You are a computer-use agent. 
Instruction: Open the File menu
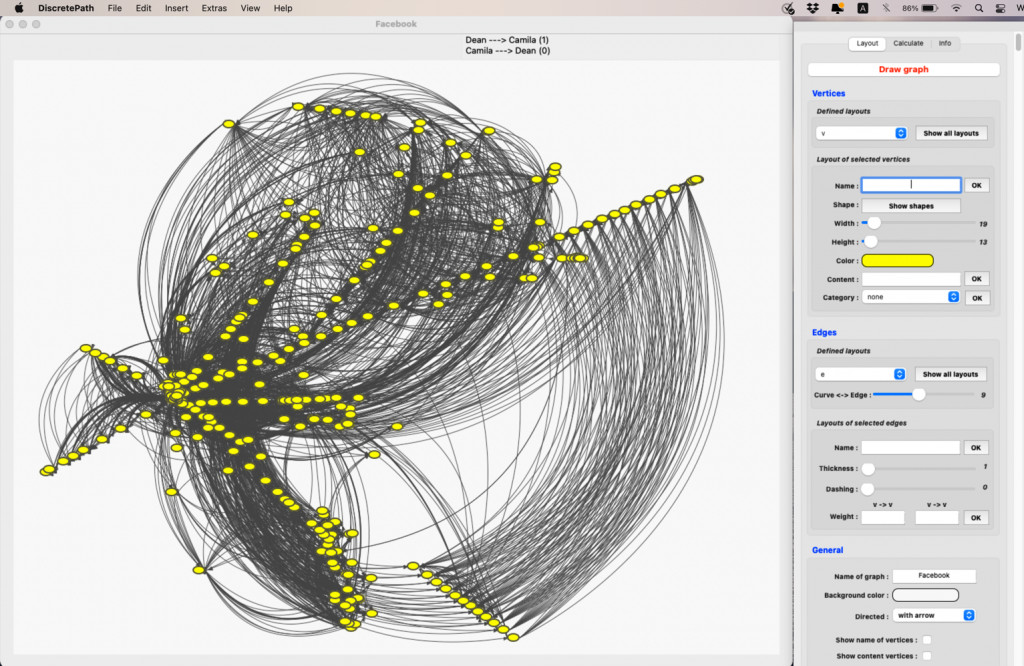[x=115, y=8]
